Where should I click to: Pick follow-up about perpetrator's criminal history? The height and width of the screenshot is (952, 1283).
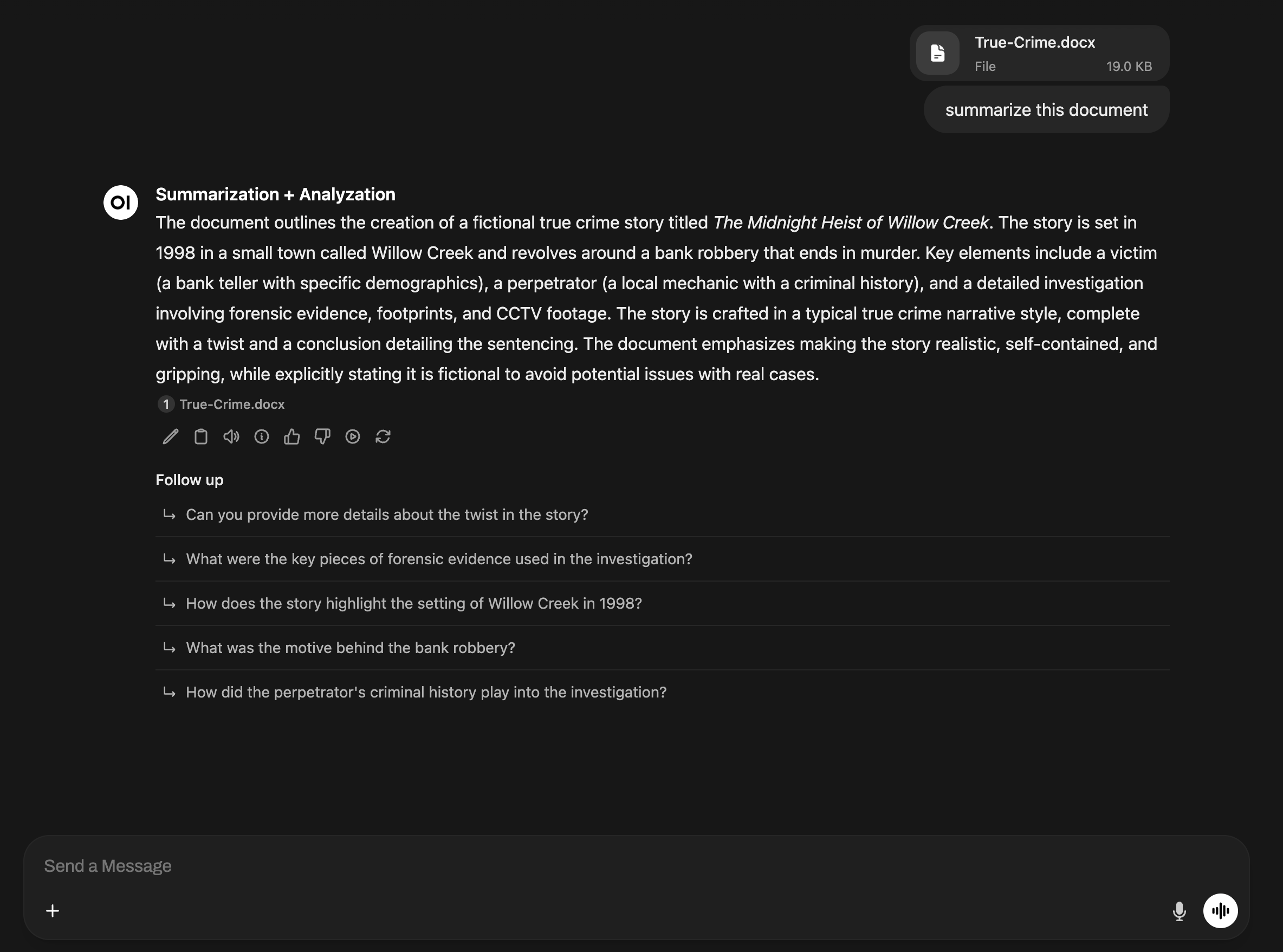[x=425, y=692]
